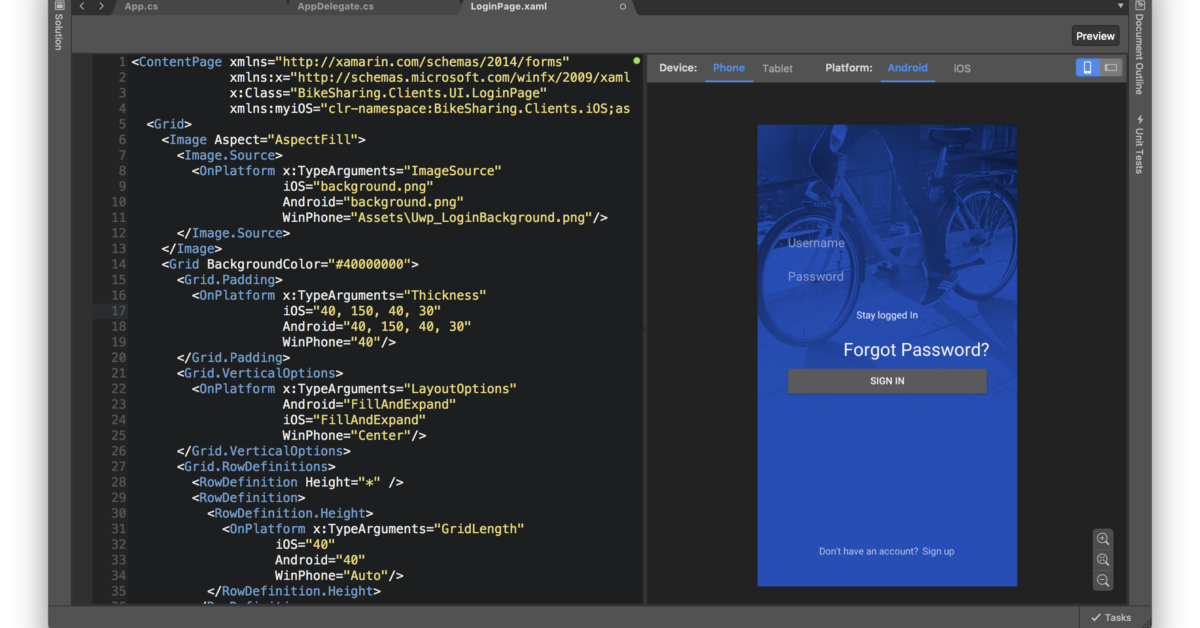1200x628 pixels.
Task: Click the editor forward navigation arrow
Action: point(100,6)
